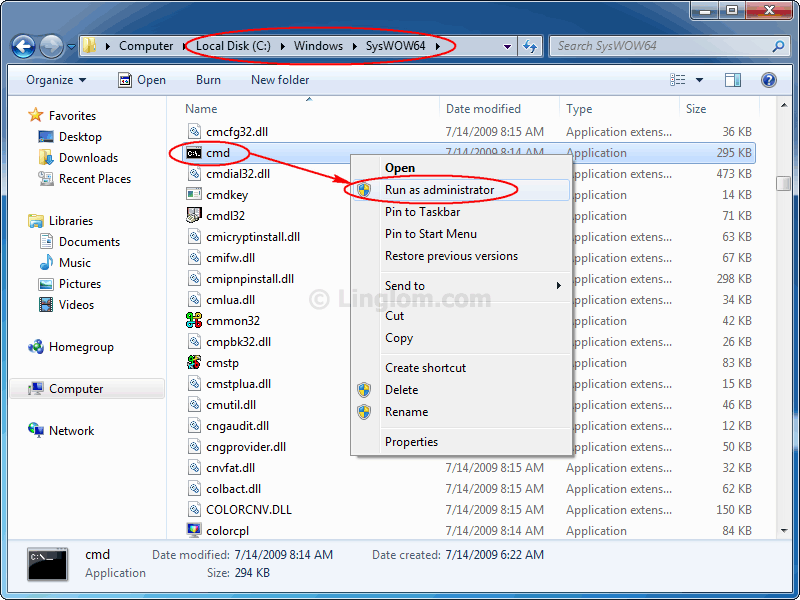Select the cmcfg32.dll file icon
Viewport: 800px width, 600px height.
click(194, 132)
